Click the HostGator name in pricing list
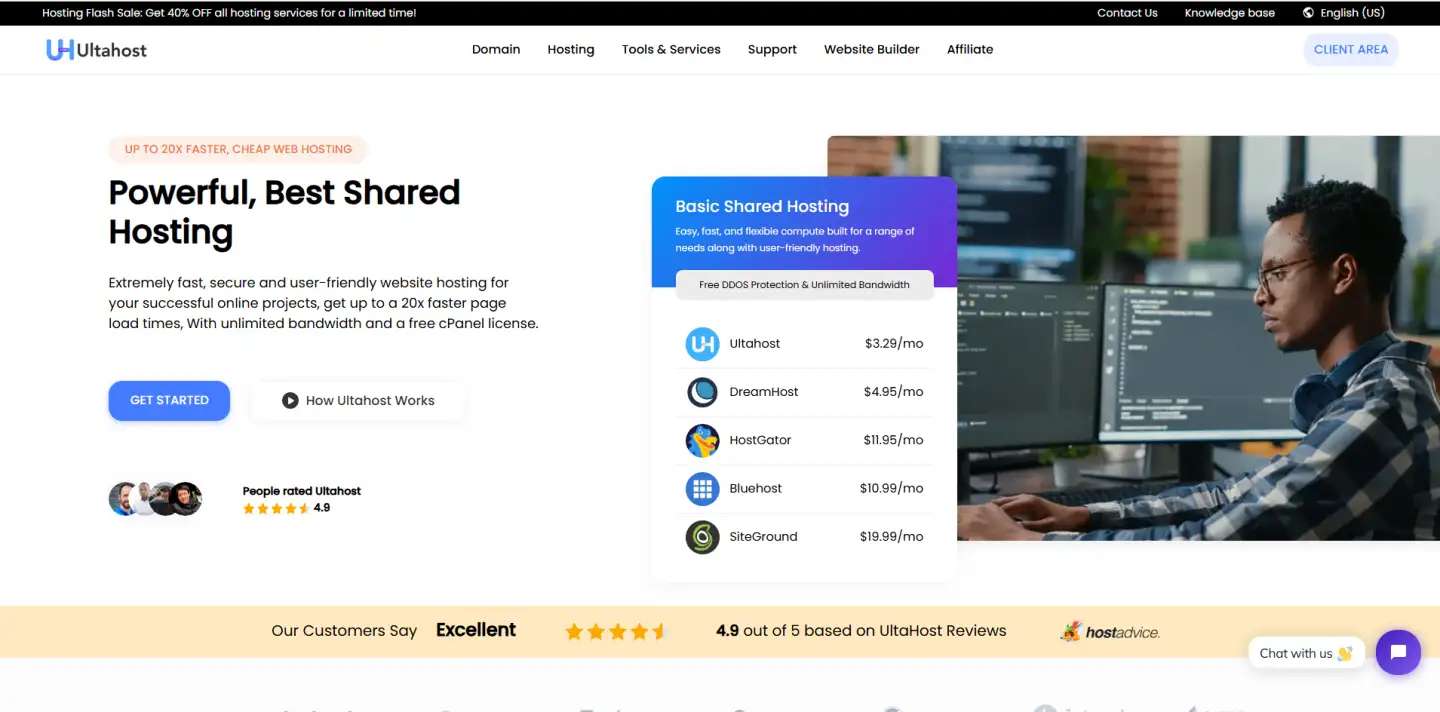Image resolution: width=1440 pixels, height=712 pixels. (761, 440)
